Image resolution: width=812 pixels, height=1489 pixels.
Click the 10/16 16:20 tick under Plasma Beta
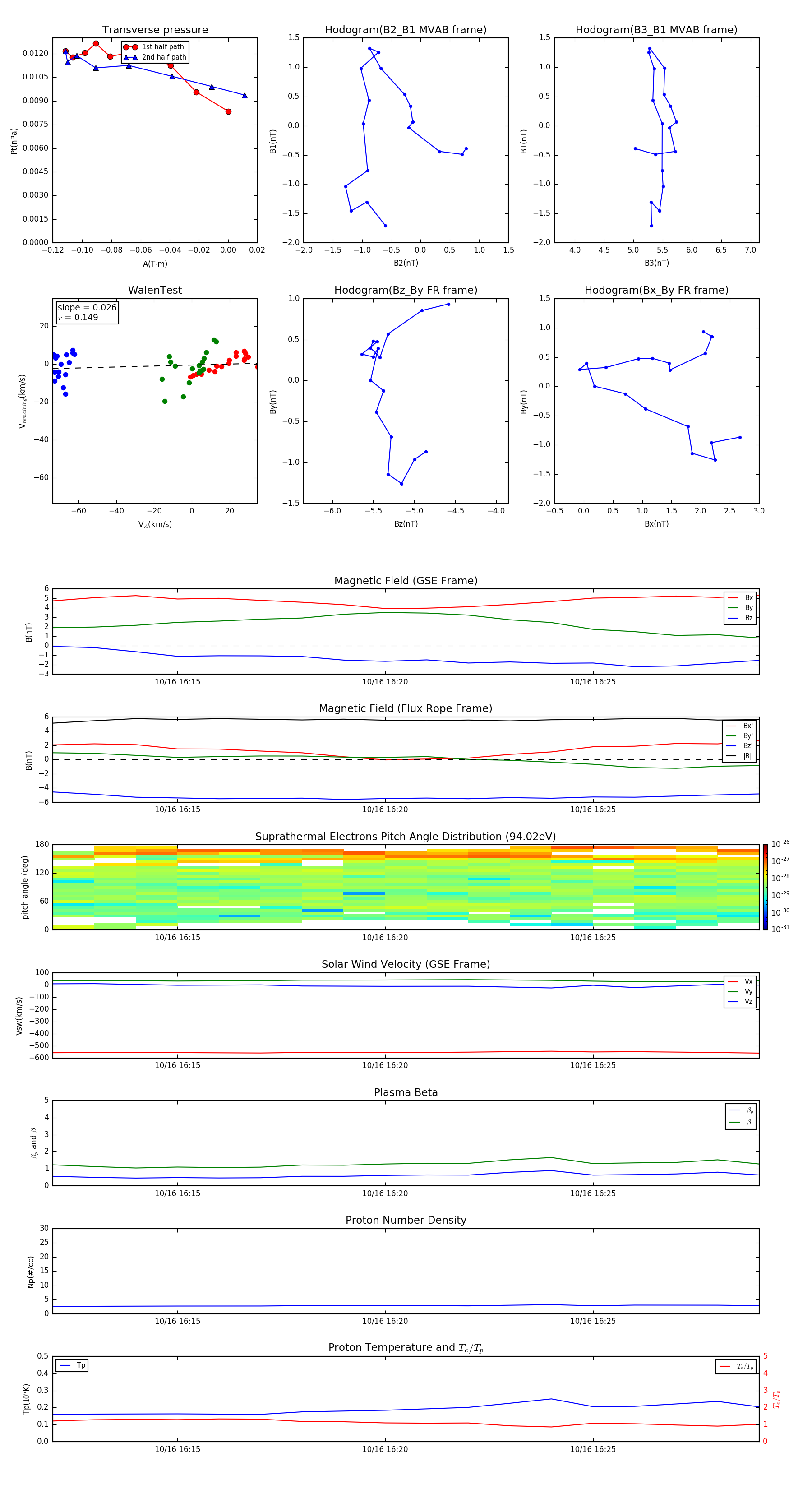coord(385,1193)
